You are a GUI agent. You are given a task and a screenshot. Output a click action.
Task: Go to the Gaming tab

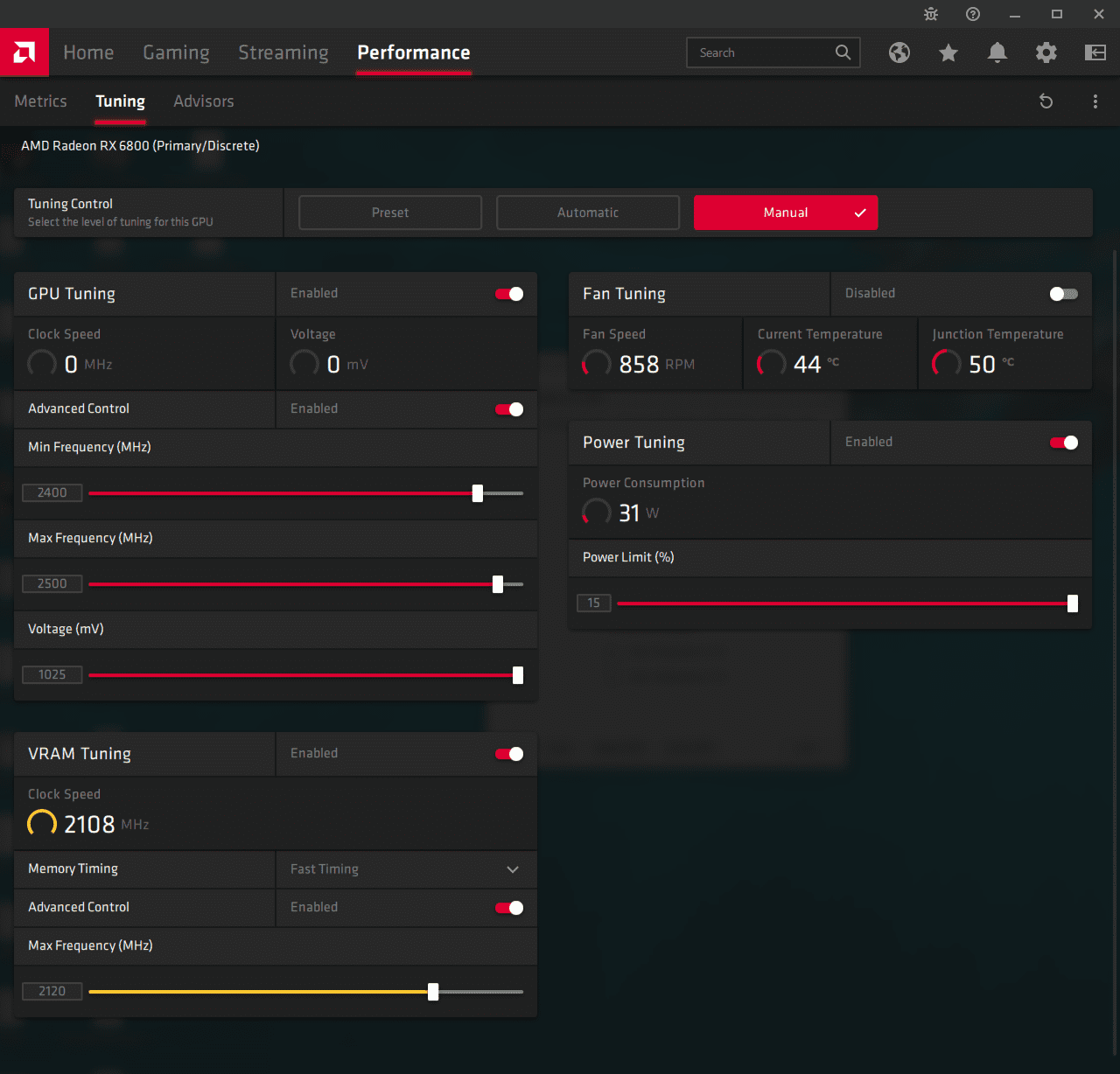[x=176, y=52]
